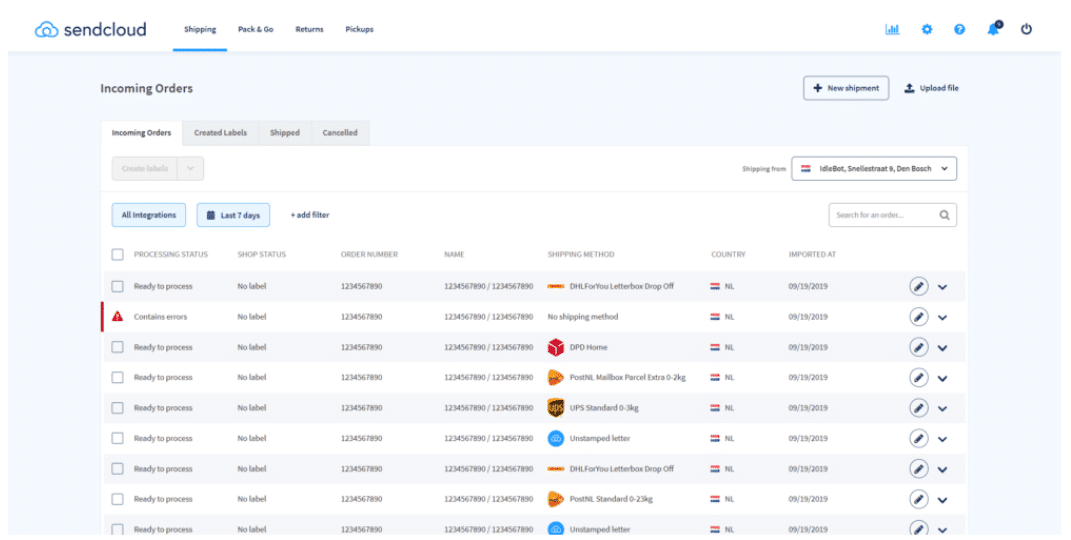Click Upload file

coord(931,88)
